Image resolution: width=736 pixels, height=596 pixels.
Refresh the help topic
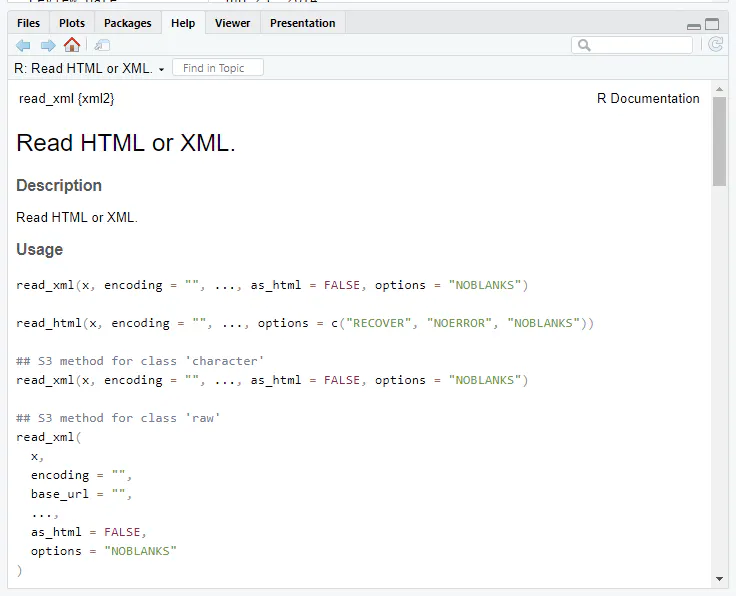715,45
